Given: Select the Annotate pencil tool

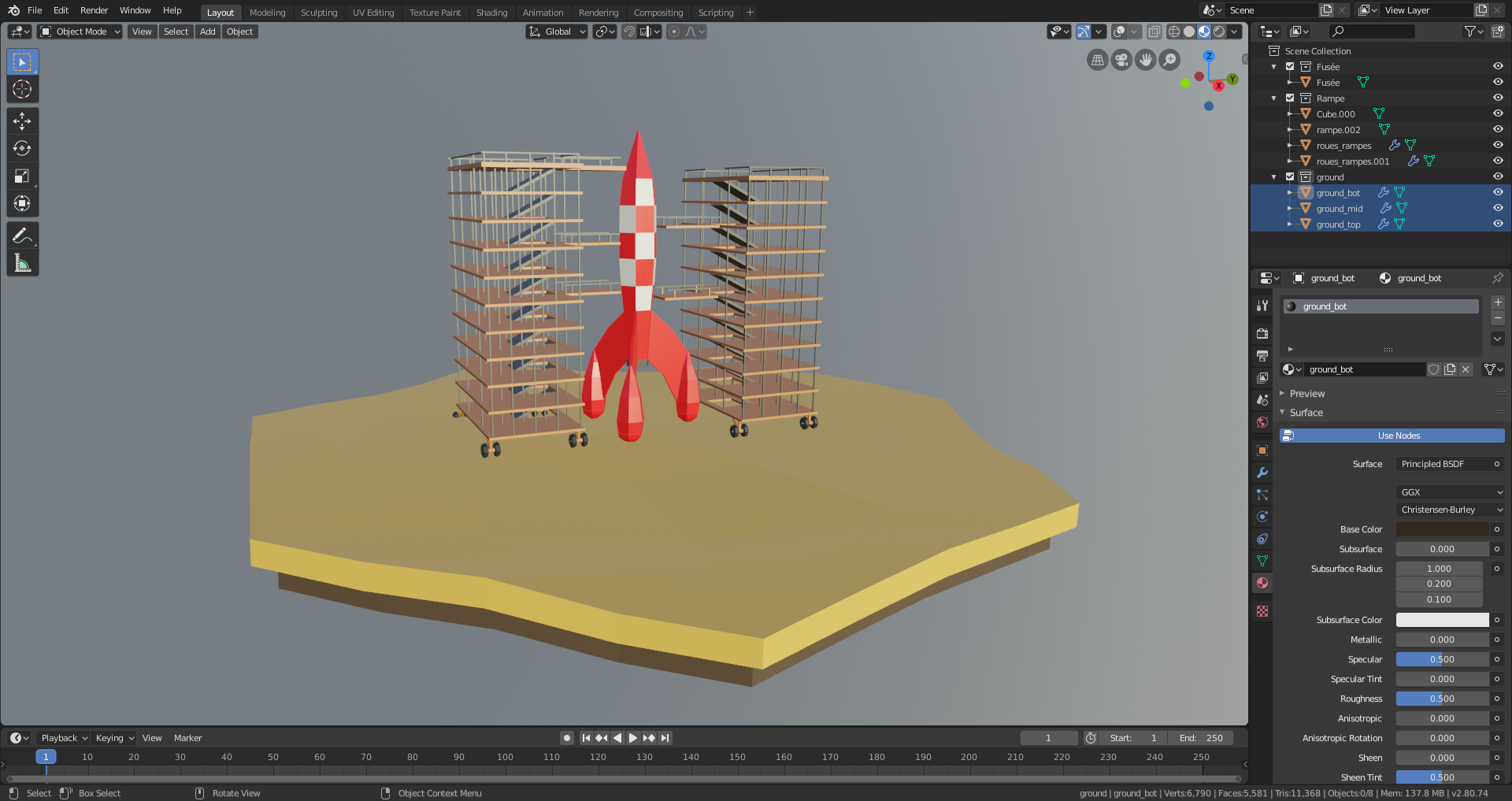Looking at the screenshot, I should (x=22, y=235).
